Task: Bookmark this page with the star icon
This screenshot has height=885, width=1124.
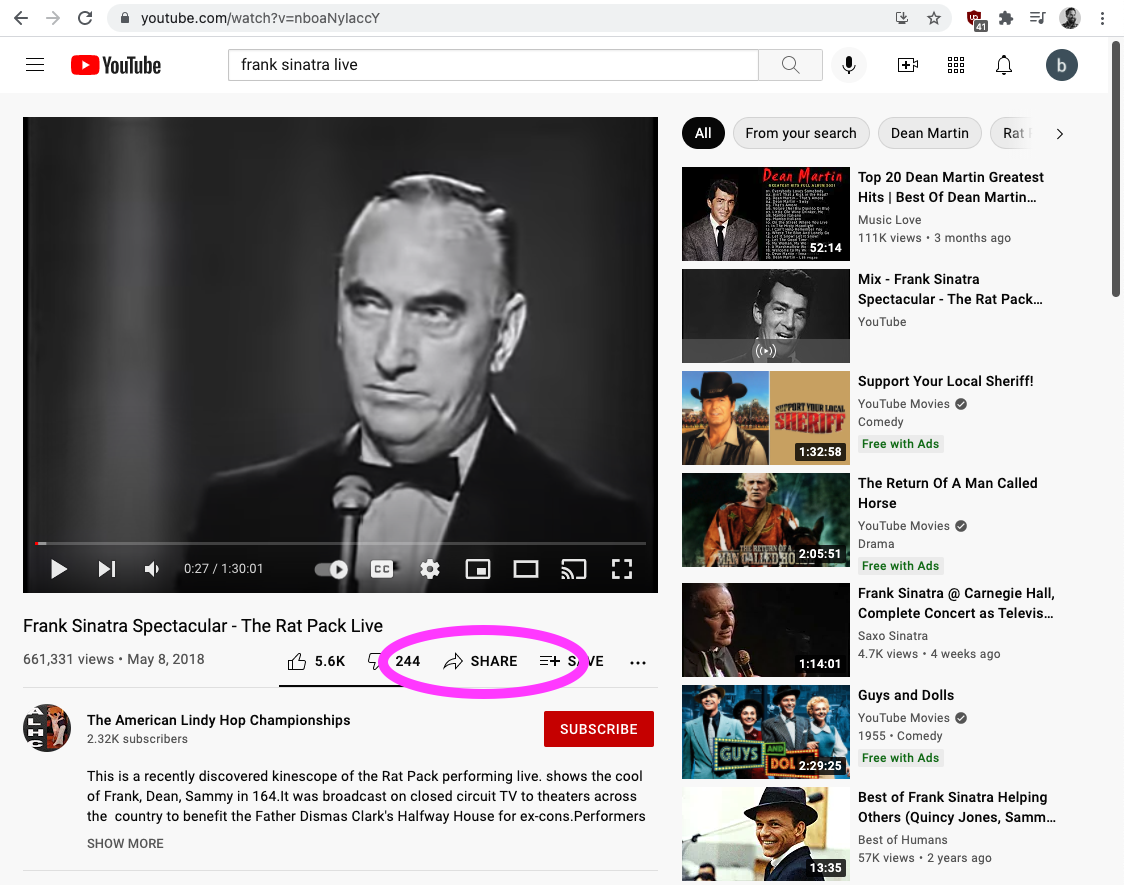Action: pyautogui.click(x=933, y=18)
